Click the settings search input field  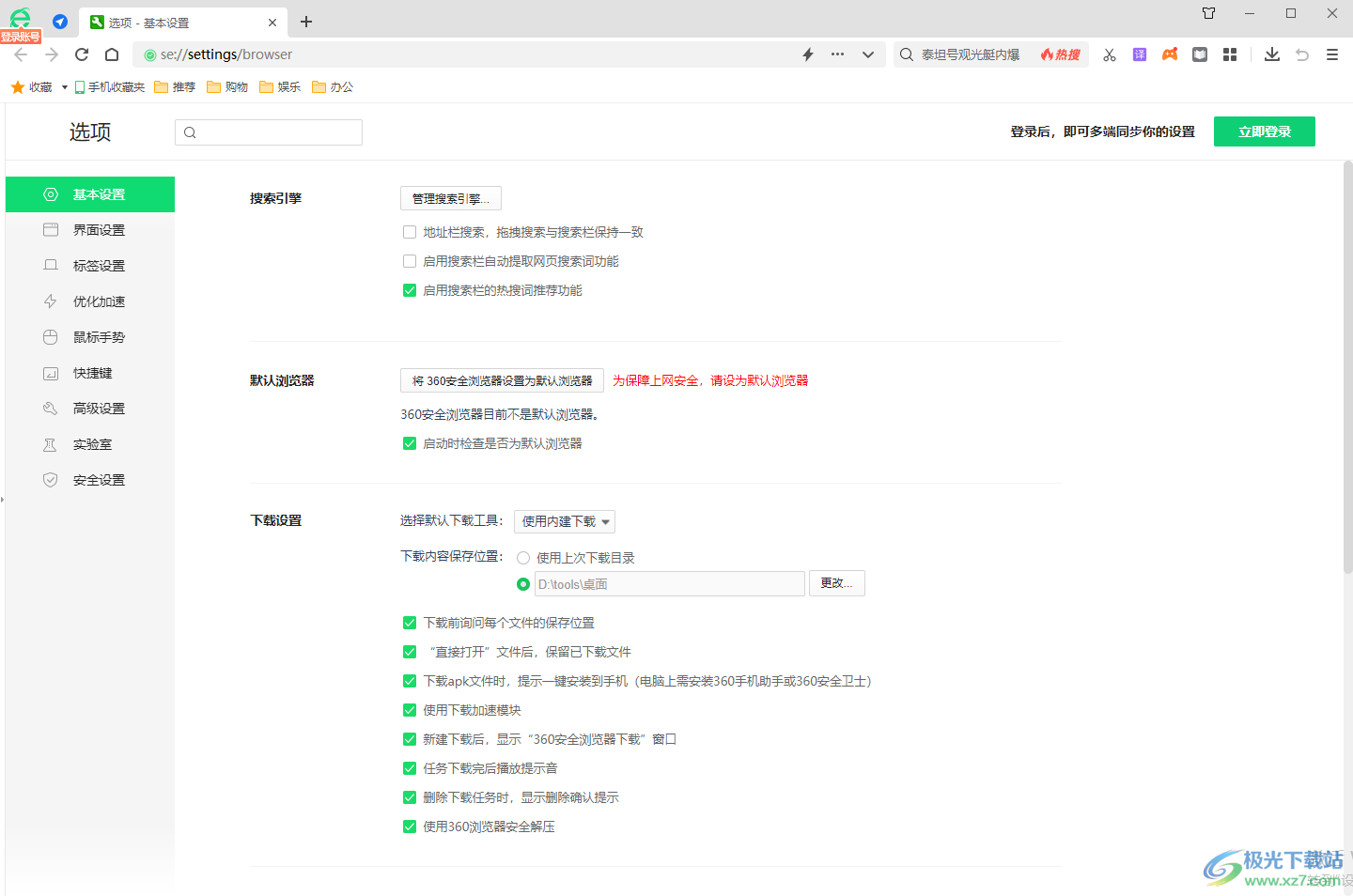pos(269,132)
